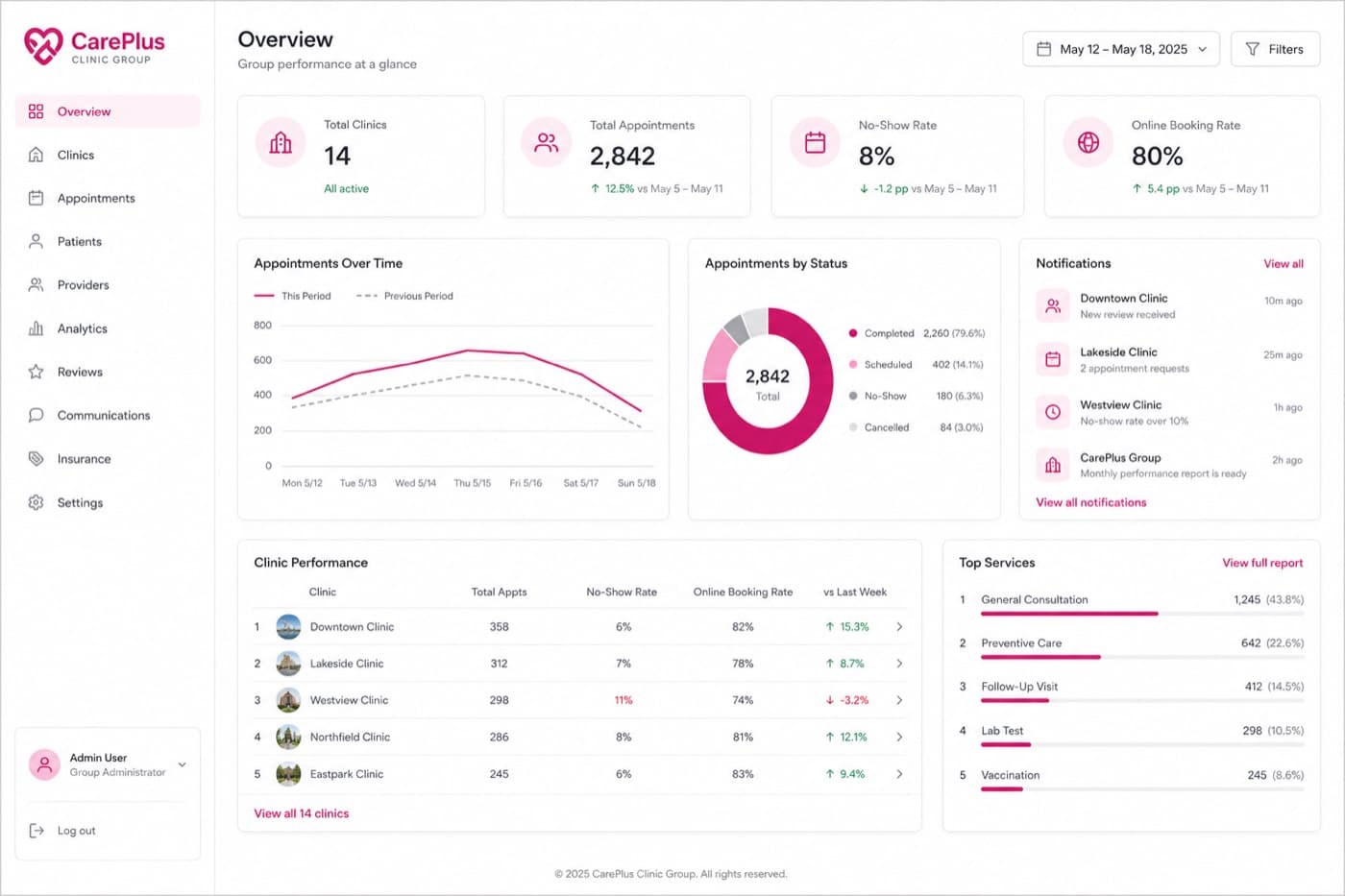Click the Completed status color dot

[853, 333]
